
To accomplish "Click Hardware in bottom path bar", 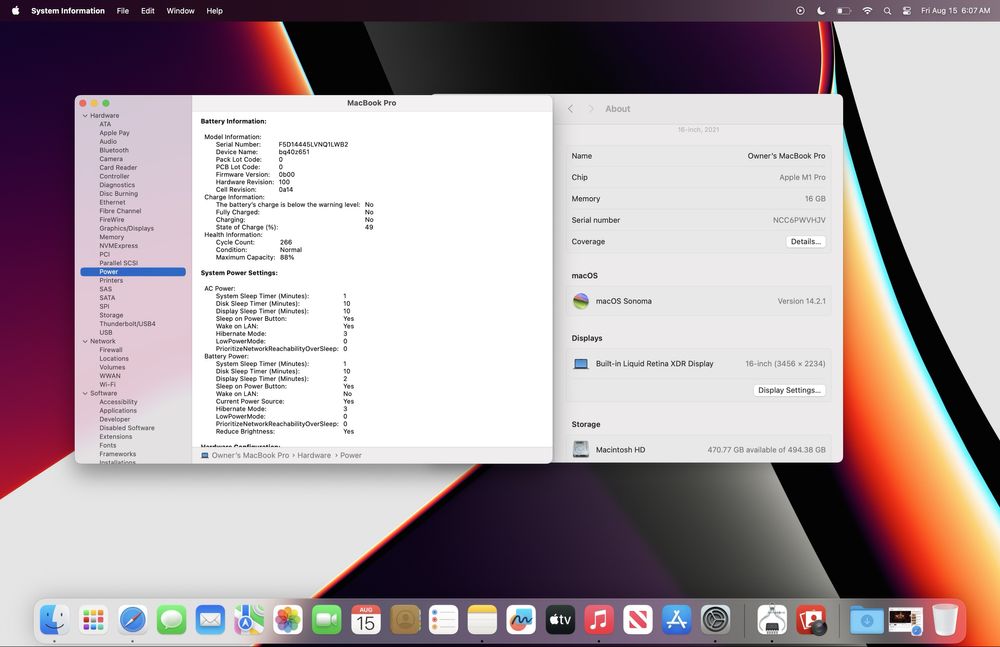I will [314, 455].
